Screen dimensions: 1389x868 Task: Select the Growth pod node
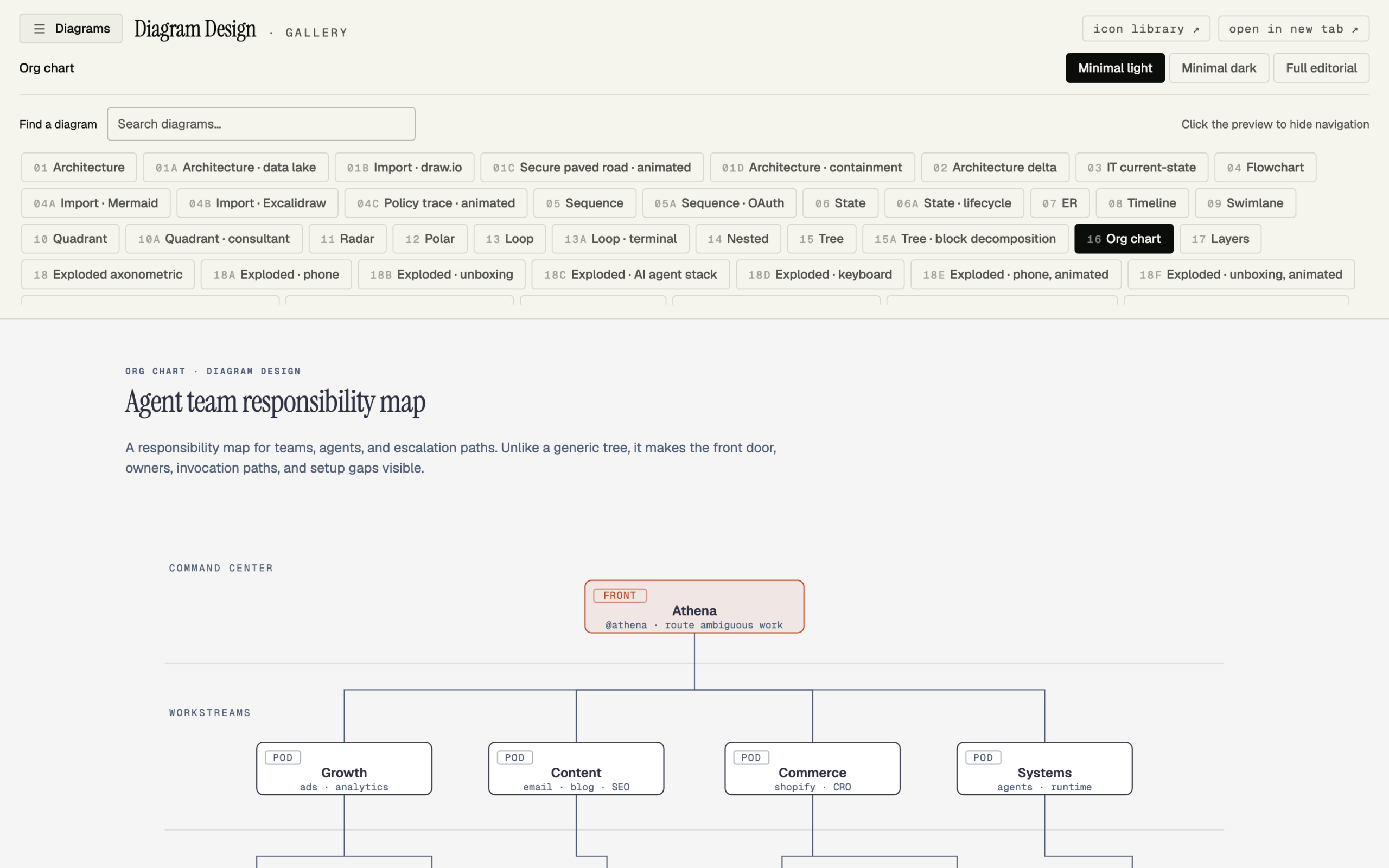coord(344,769)
